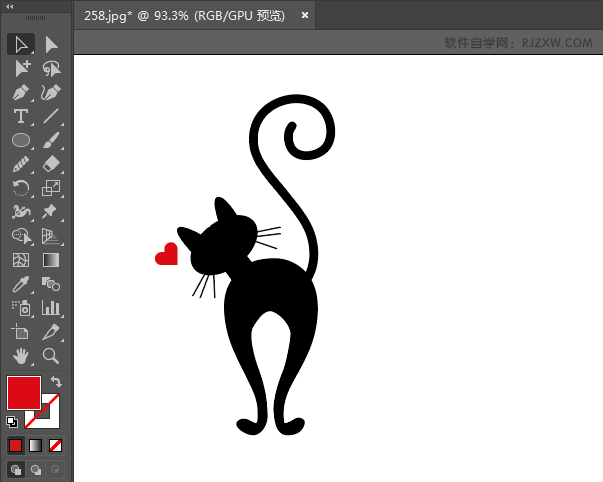Select the Rotate tool

20,188
